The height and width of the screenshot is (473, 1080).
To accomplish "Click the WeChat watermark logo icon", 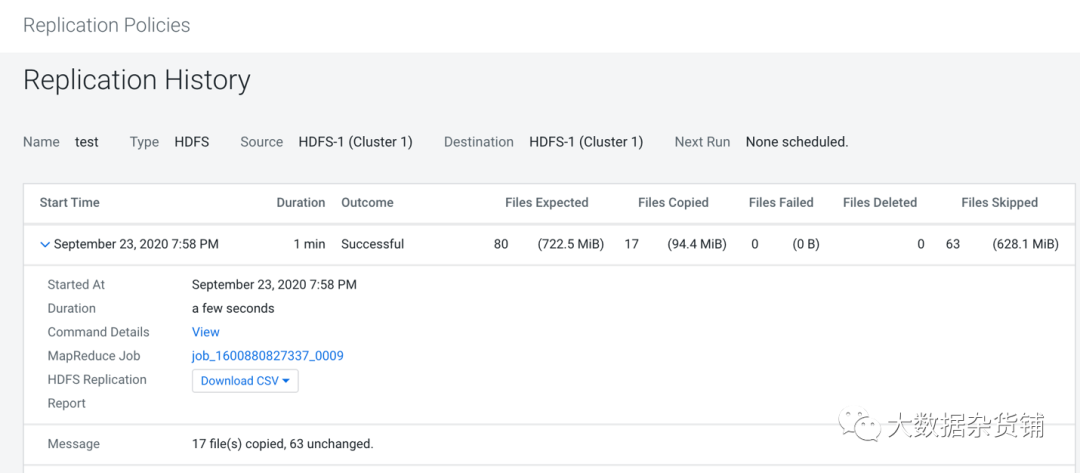I will 858,425.
